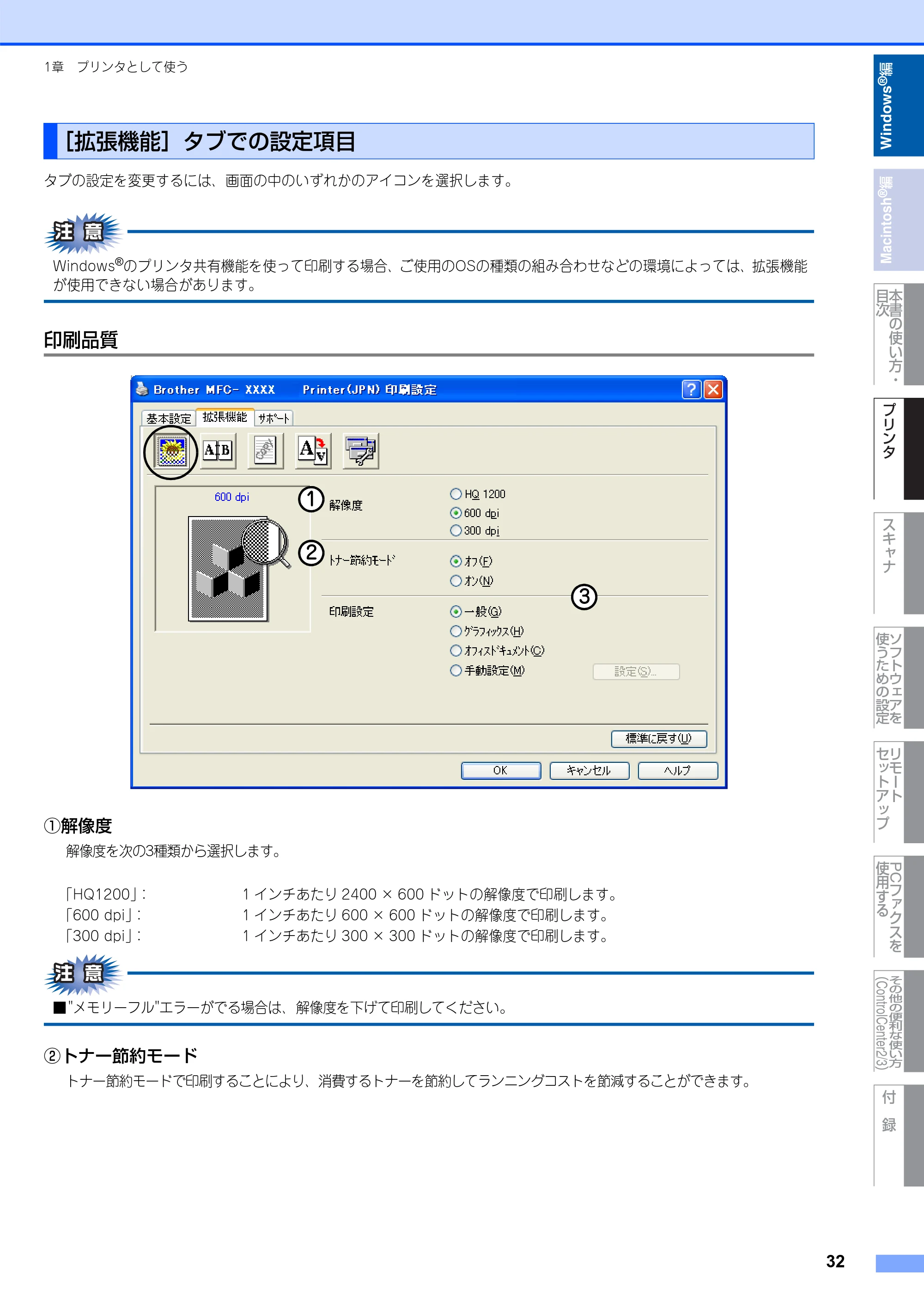
Task: Switch to the サポート tab
Action: tap(274, 418)
